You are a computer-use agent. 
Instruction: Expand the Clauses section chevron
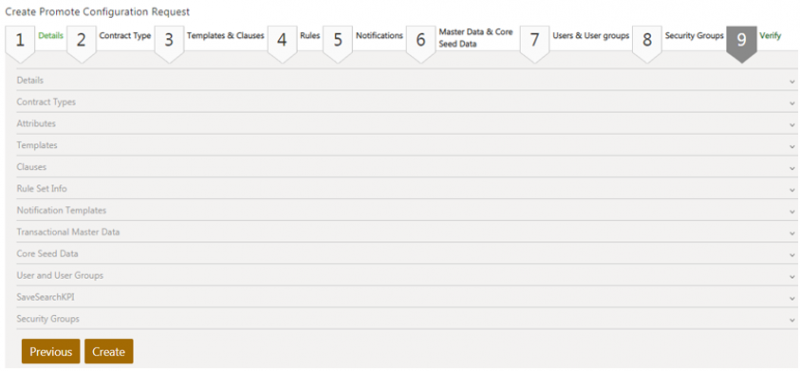pyautogui.click(x=792, y=168)
